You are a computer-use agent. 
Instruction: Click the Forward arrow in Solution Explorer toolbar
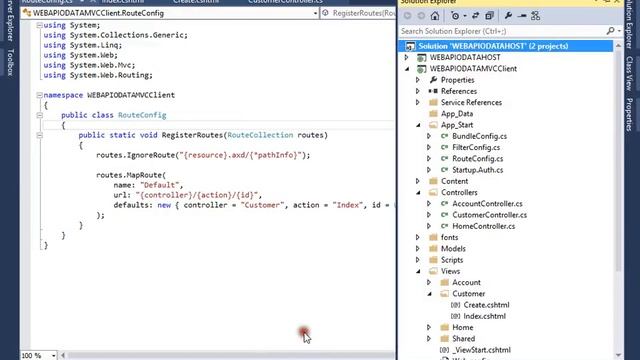[x=421, y=16]
